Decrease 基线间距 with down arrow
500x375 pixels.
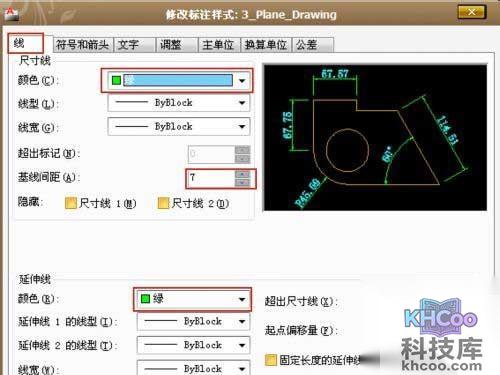pyautogui.click(x=242, y=183)
